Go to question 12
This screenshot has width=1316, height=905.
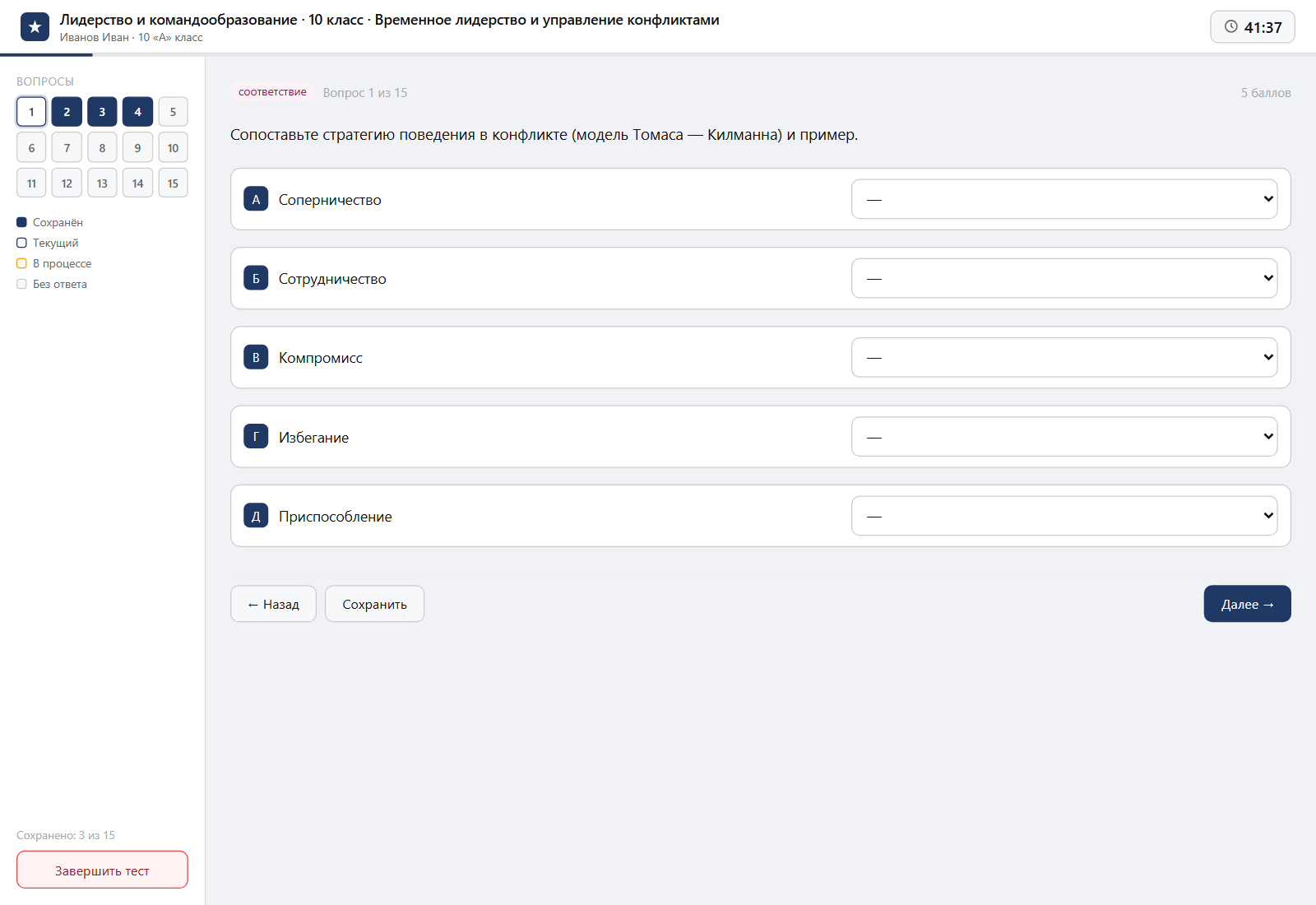click(x=67, y=183)
